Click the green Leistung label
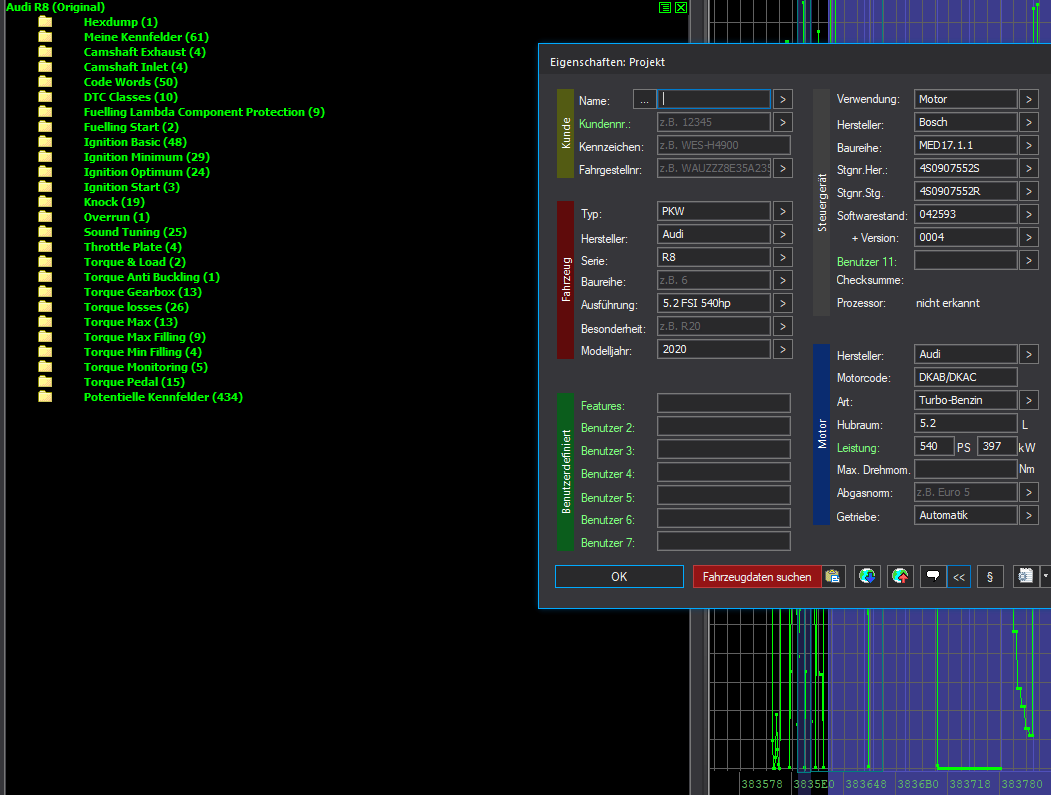The height and width of the screenshot is (795, 1051). (x=858, y=448)
